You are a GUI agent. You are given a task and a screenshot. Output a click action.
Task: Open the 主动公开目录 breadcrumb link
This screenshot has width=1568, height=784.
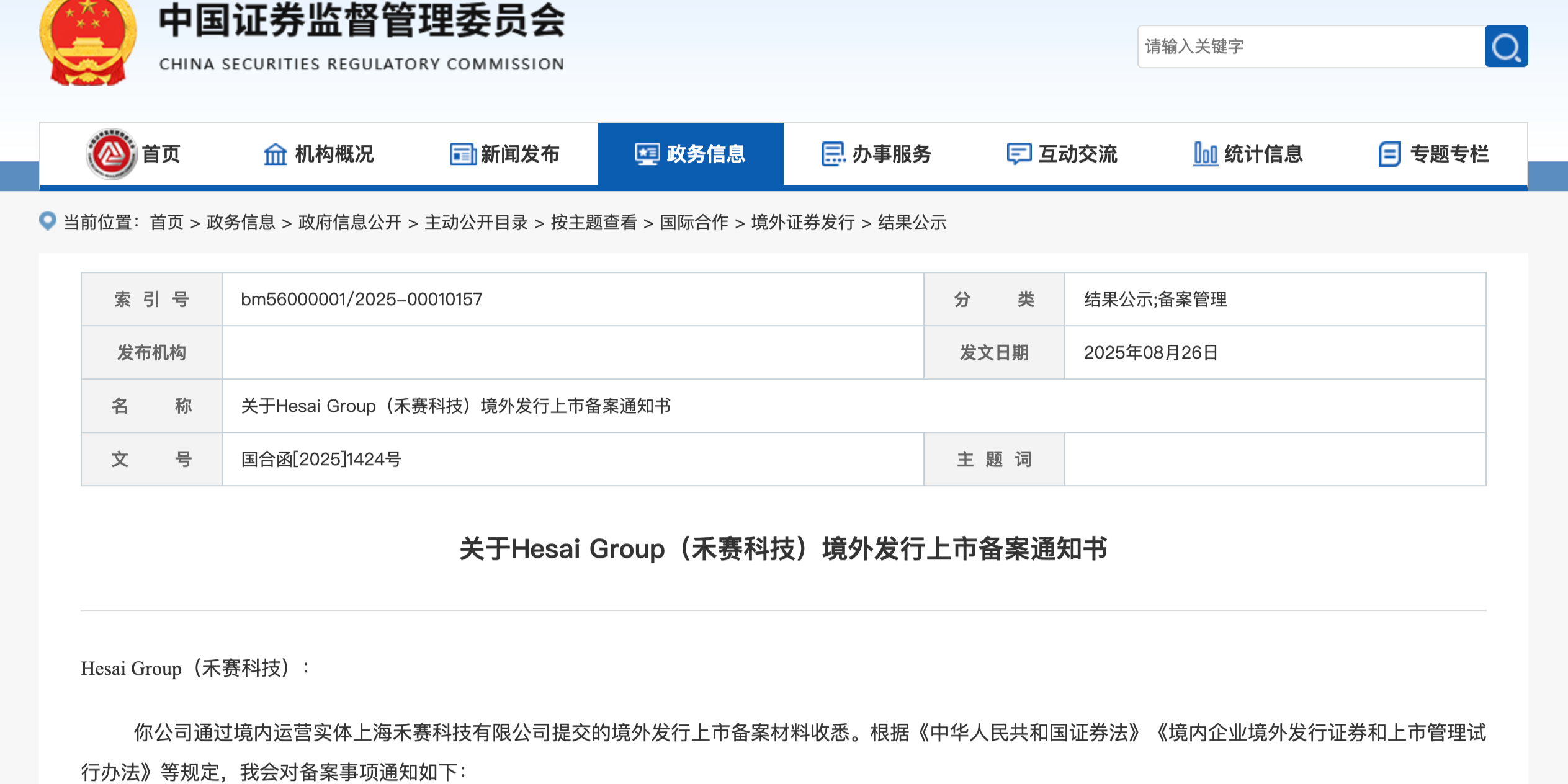click(476, 222)
